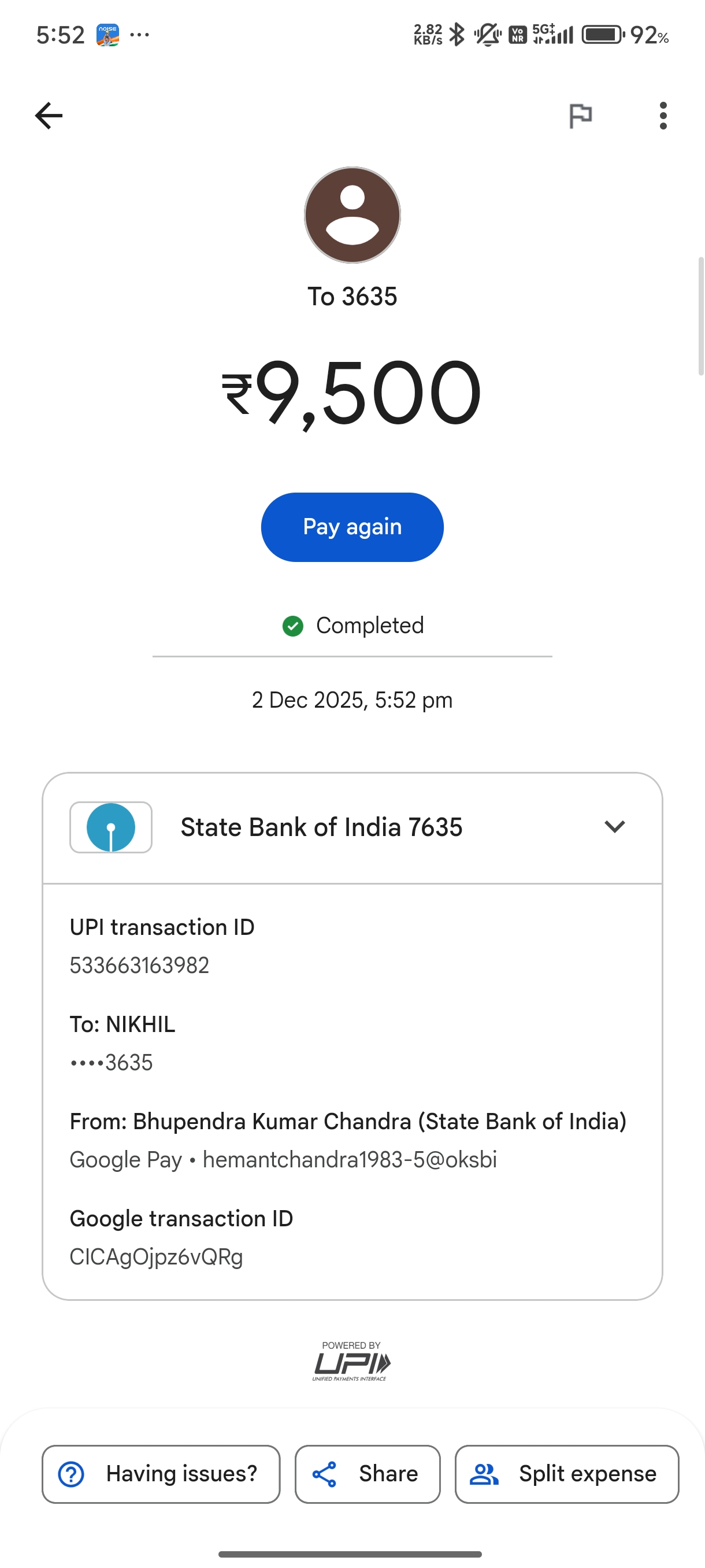
Task: Tap the Share button
Action: pos(368,1474)
